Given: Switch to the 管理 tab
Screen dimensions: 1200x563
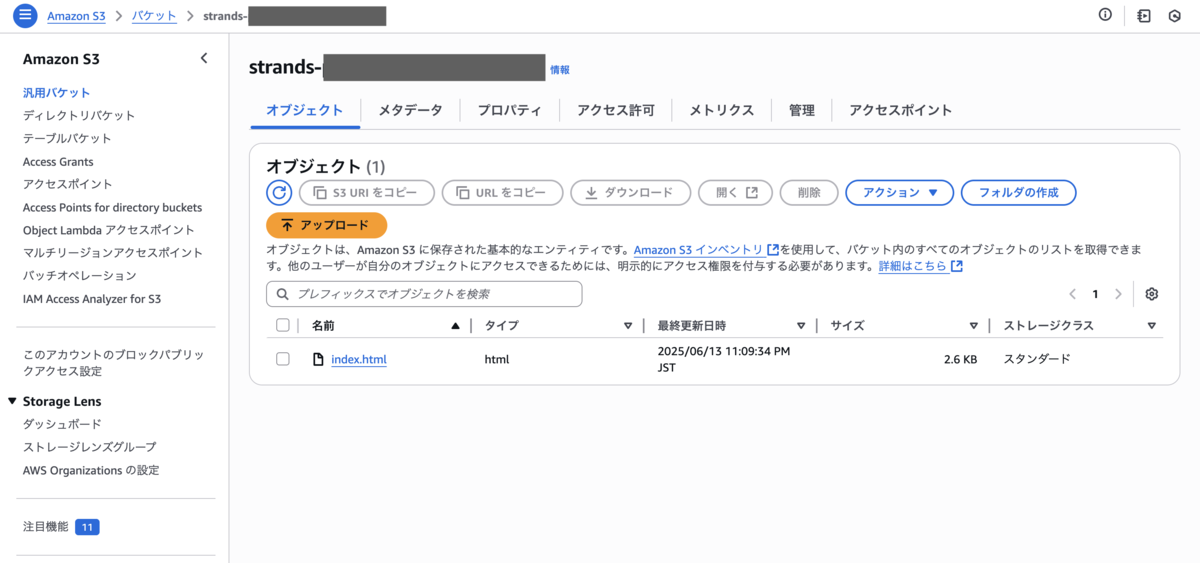Looking at the screenshot, I should coord(801,110).
